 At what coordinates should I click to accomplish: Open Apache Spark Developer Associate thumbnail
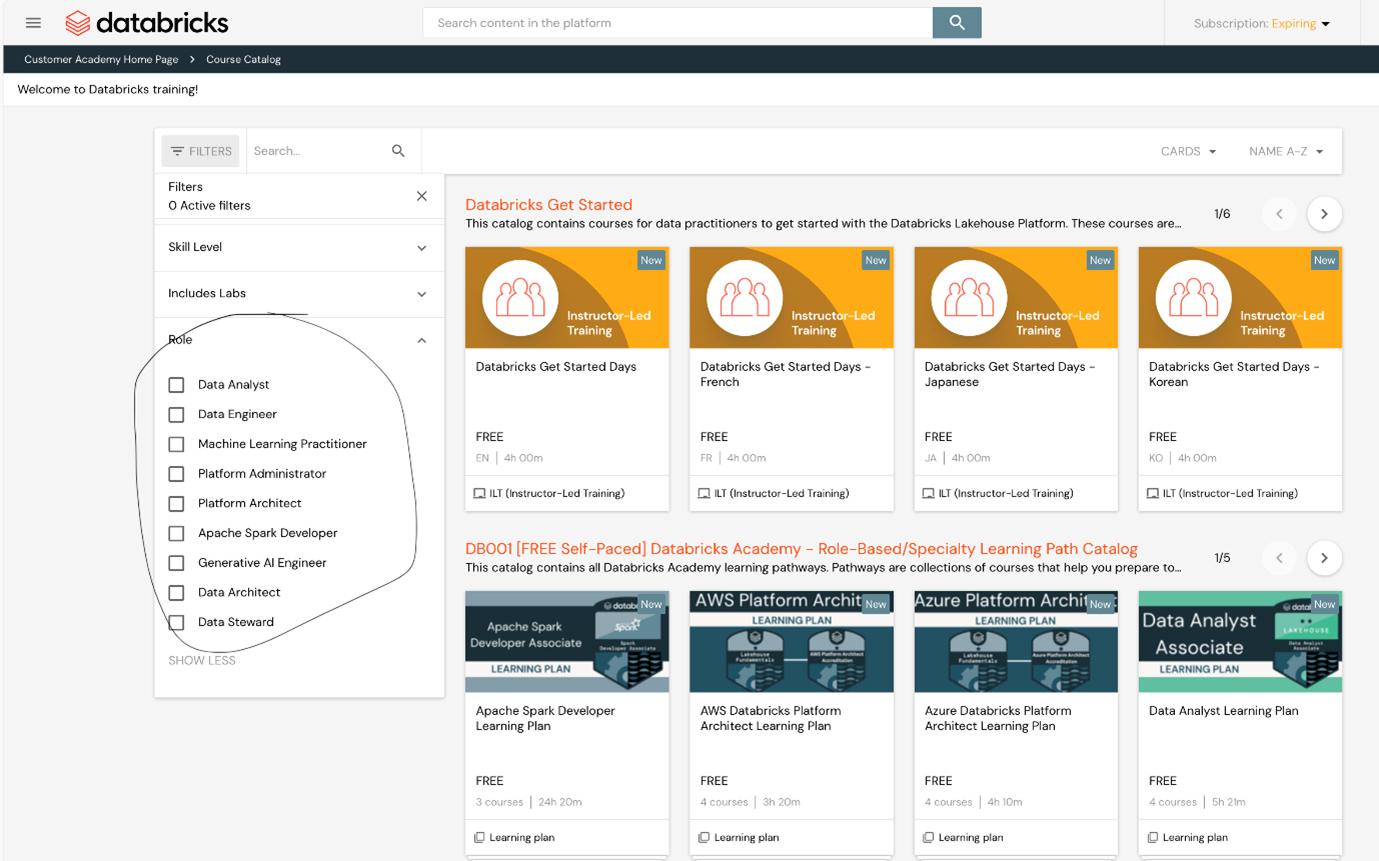(x=567, y=642)
